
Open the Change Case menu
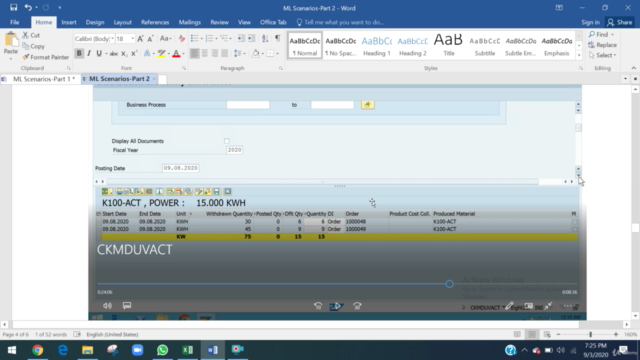tap(165, 39)
